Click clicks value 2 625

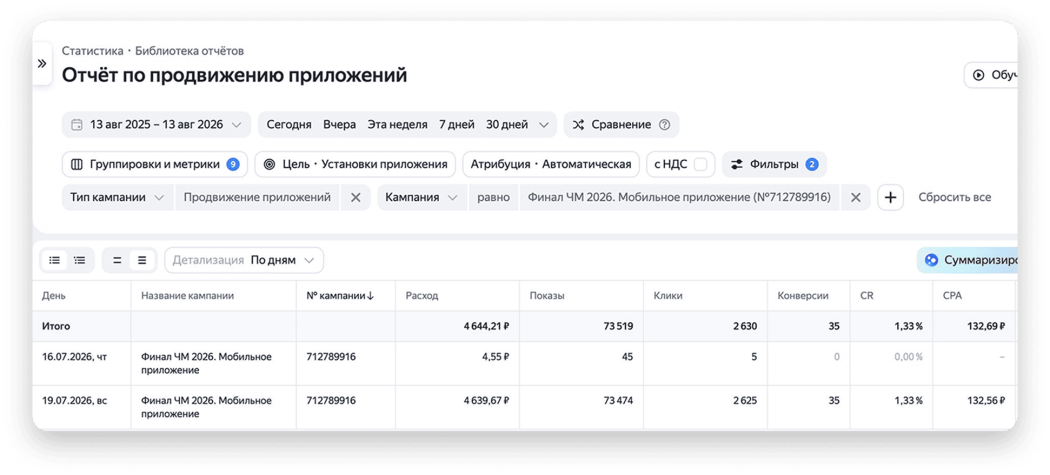744,401
